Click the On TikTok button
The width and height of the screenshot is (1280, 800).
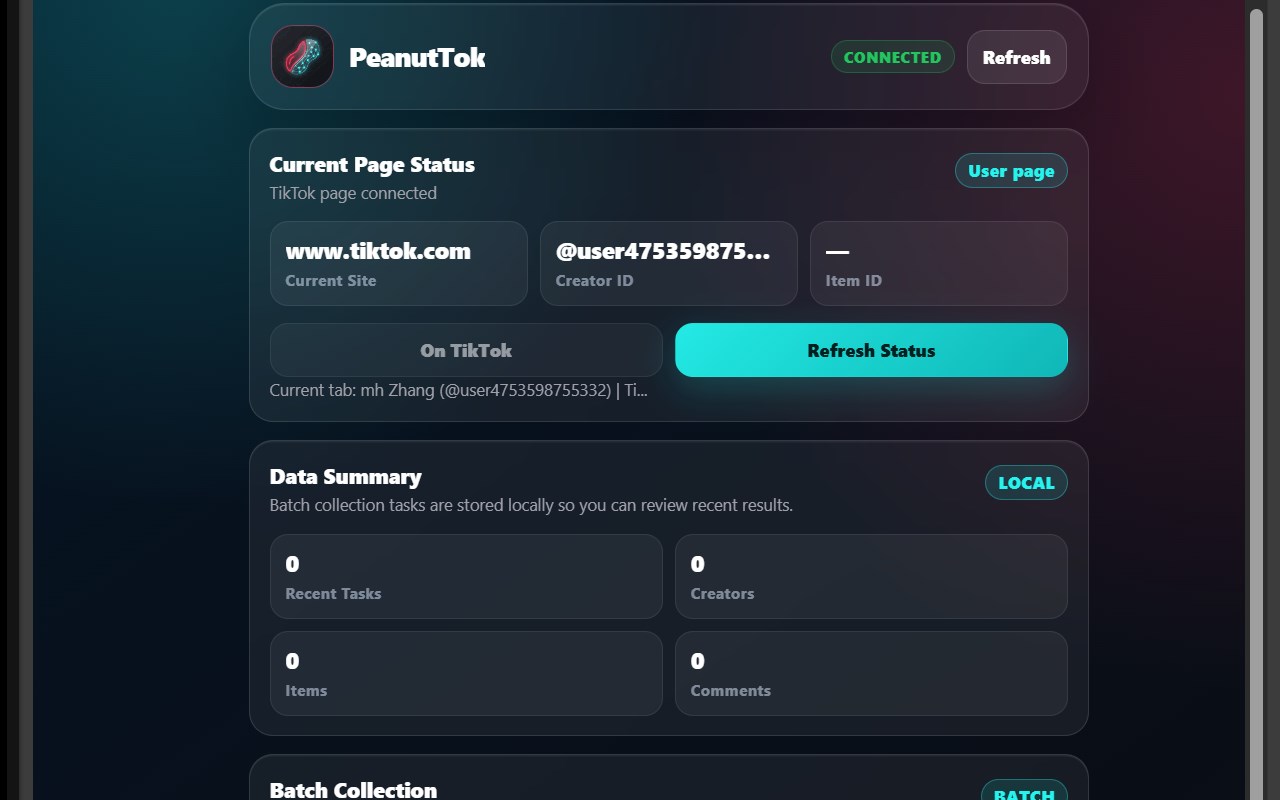tap(466, 350)
